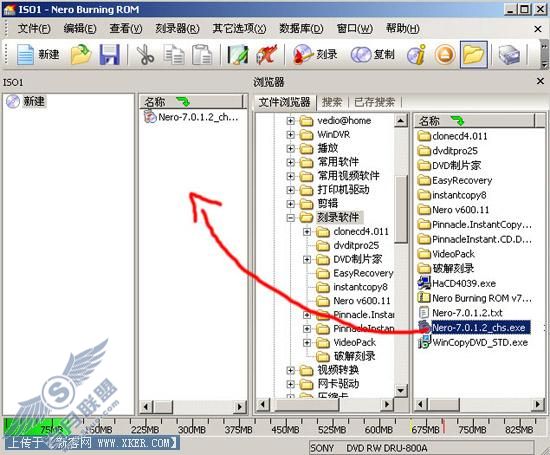Screen dimensions: 550x455
Task: Toggle the file browser folder icon
Action: pos(474,55)
